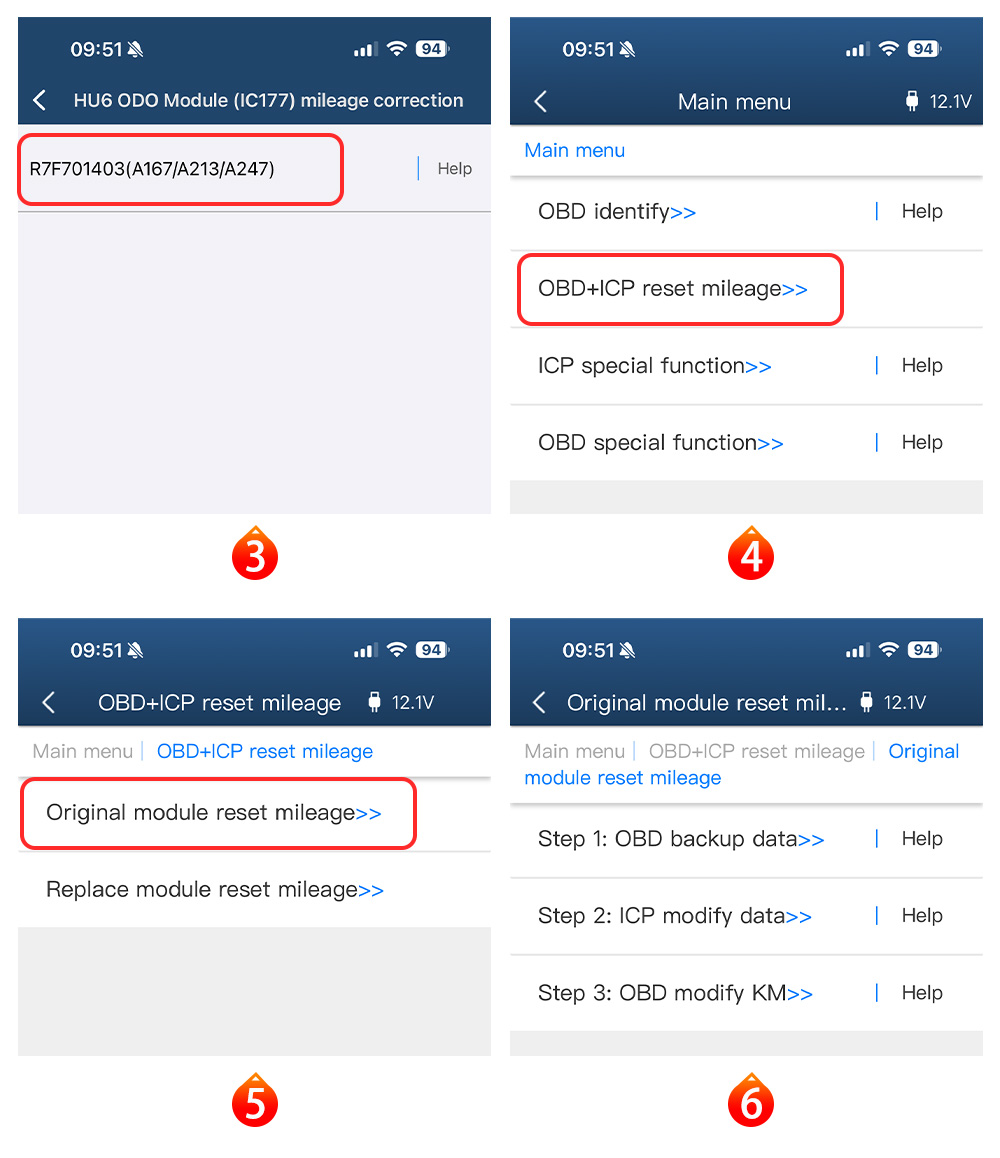Open Step 1: OBD backup data>>
Image resolution: width=1000 pixels, height=1158 pixels.
point(681,839)
